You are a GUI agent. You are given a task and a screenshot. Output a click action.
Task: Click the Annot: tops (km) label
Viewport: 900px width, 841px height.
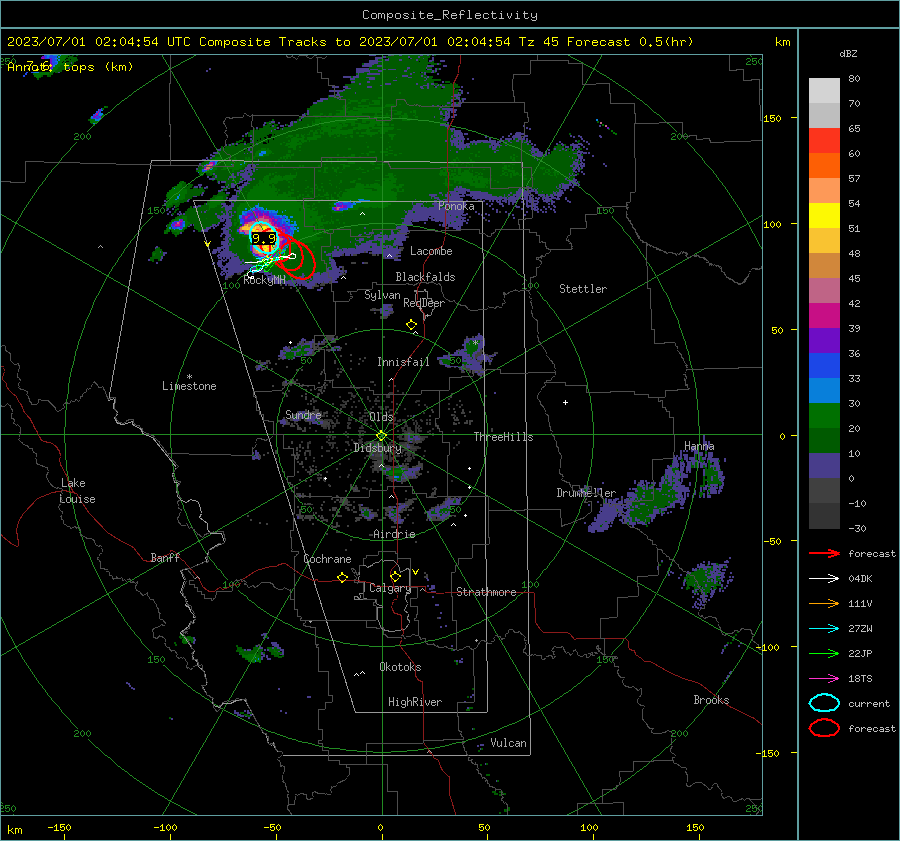[x=70, y=67]
